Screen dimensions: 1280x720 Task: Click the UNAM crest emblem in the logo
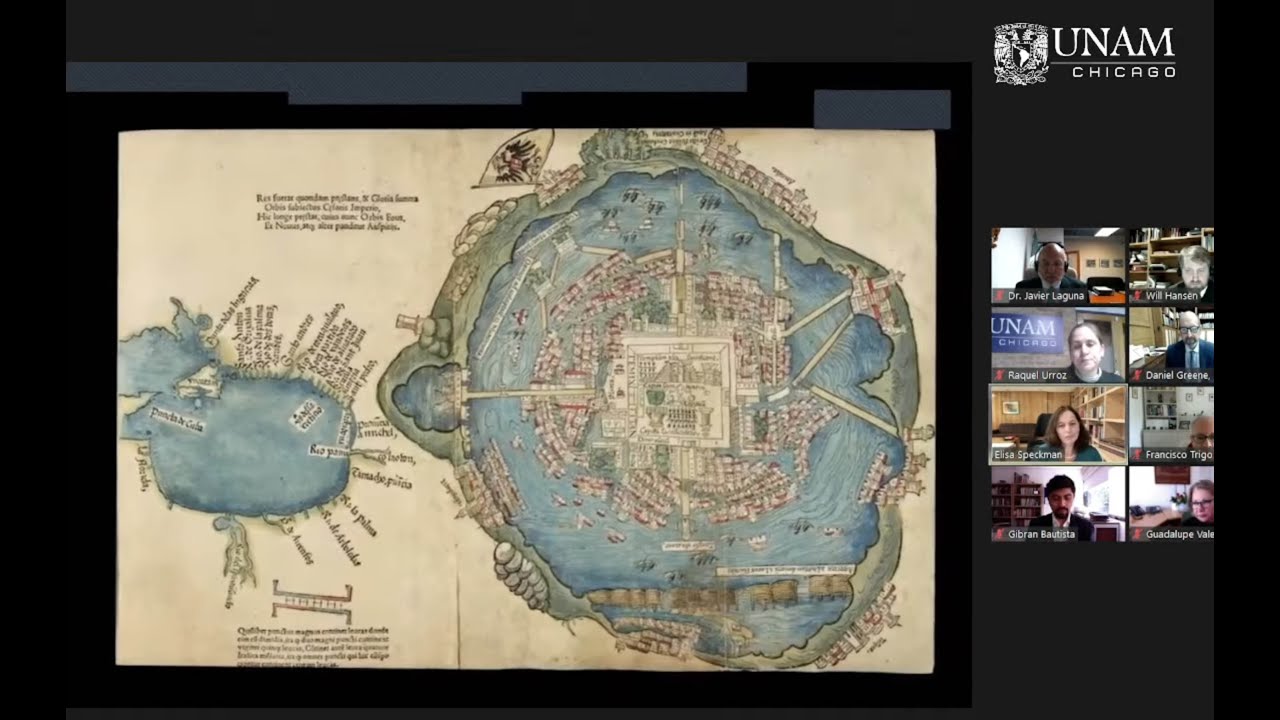[1020, 54]
